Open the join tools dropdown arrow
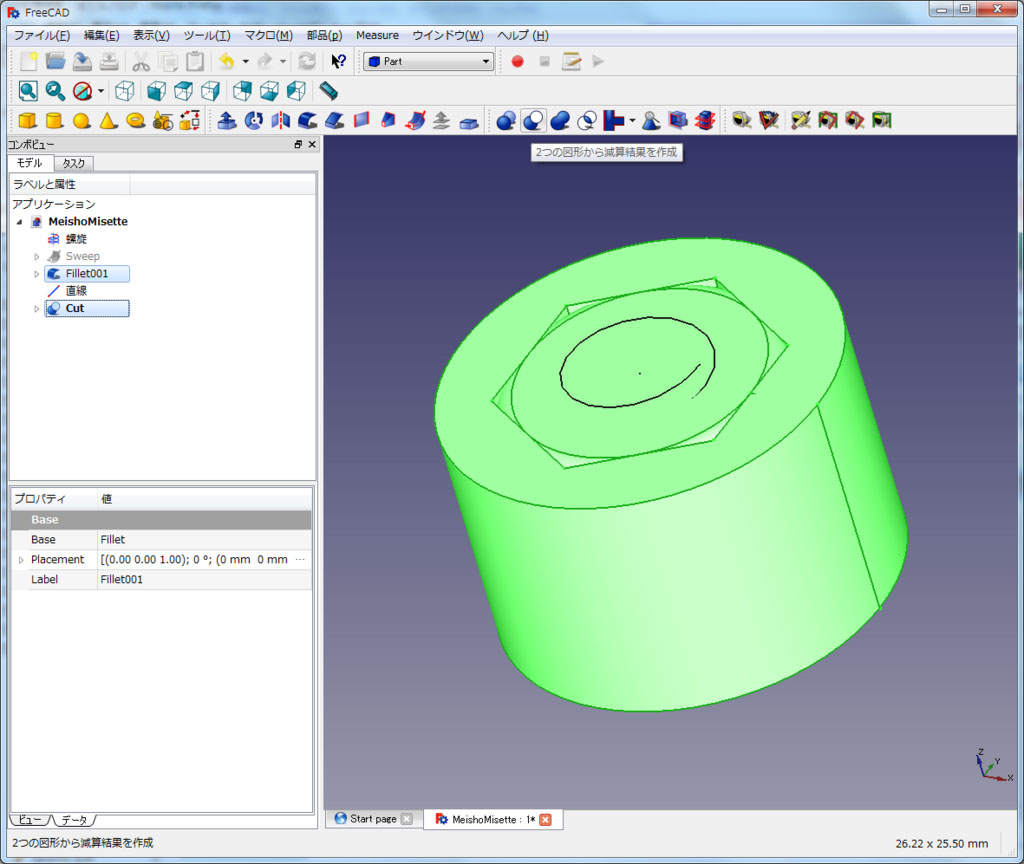This screenshot has width=1024, height=864. pos(632,121)
